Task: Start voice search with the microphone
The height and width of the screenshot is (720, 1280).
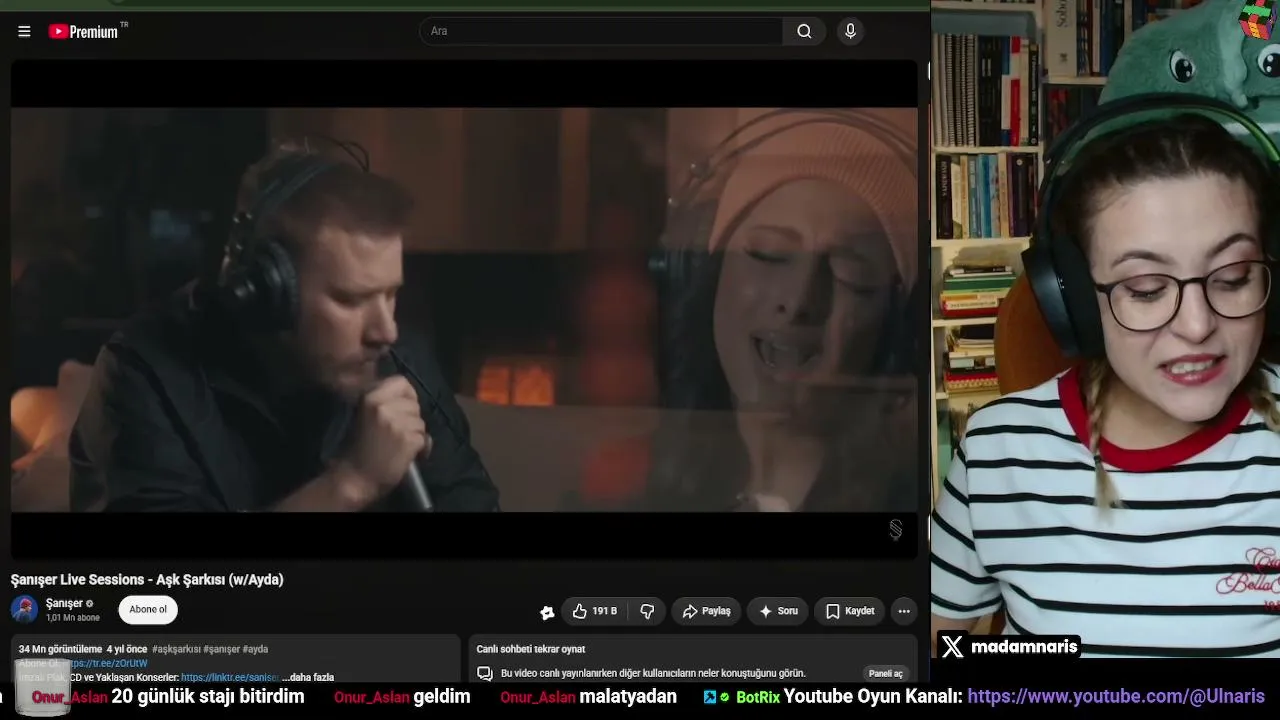Action: pyautogui.click(x=850, y=31)
